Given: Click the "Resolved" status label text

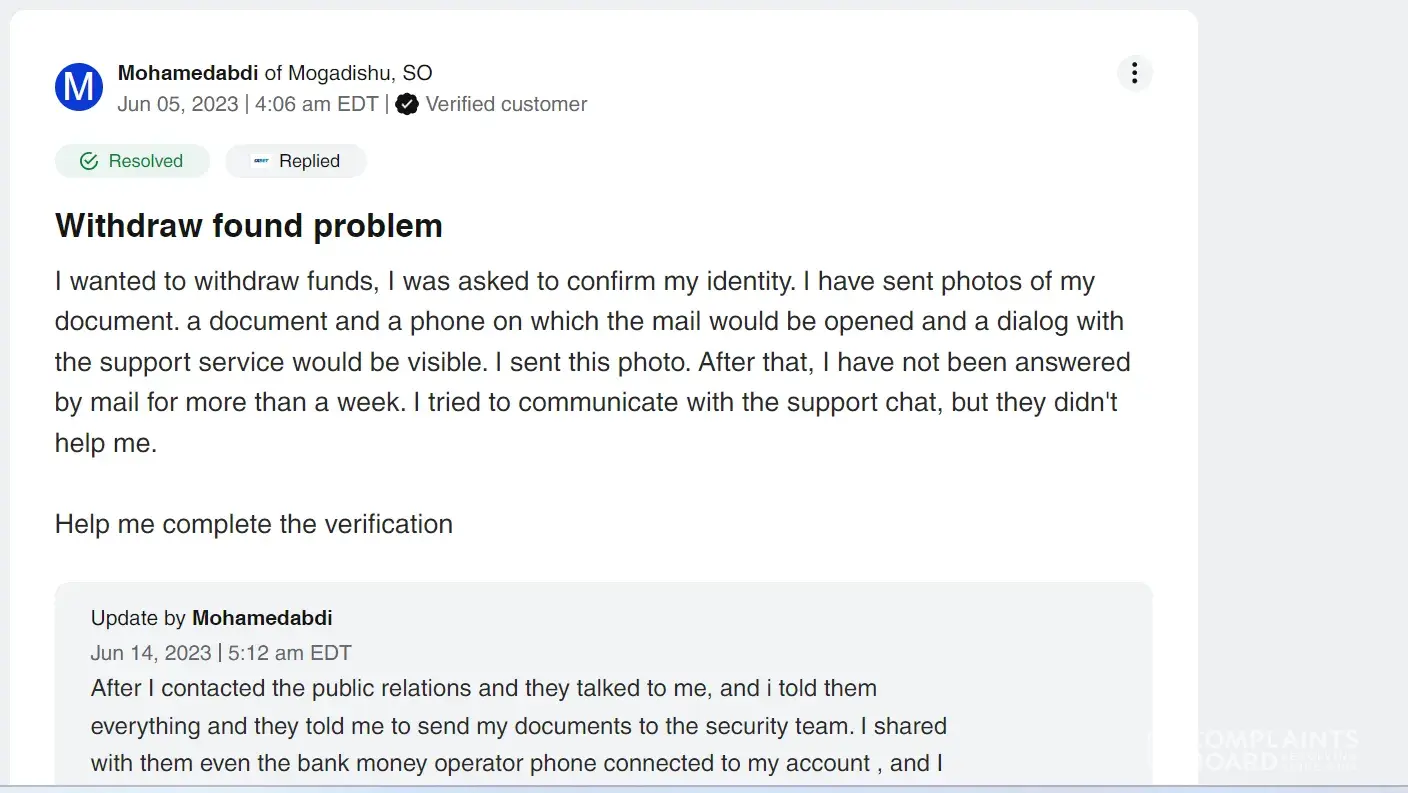Looking at the screenshot, I should click(x=146, y=161).
